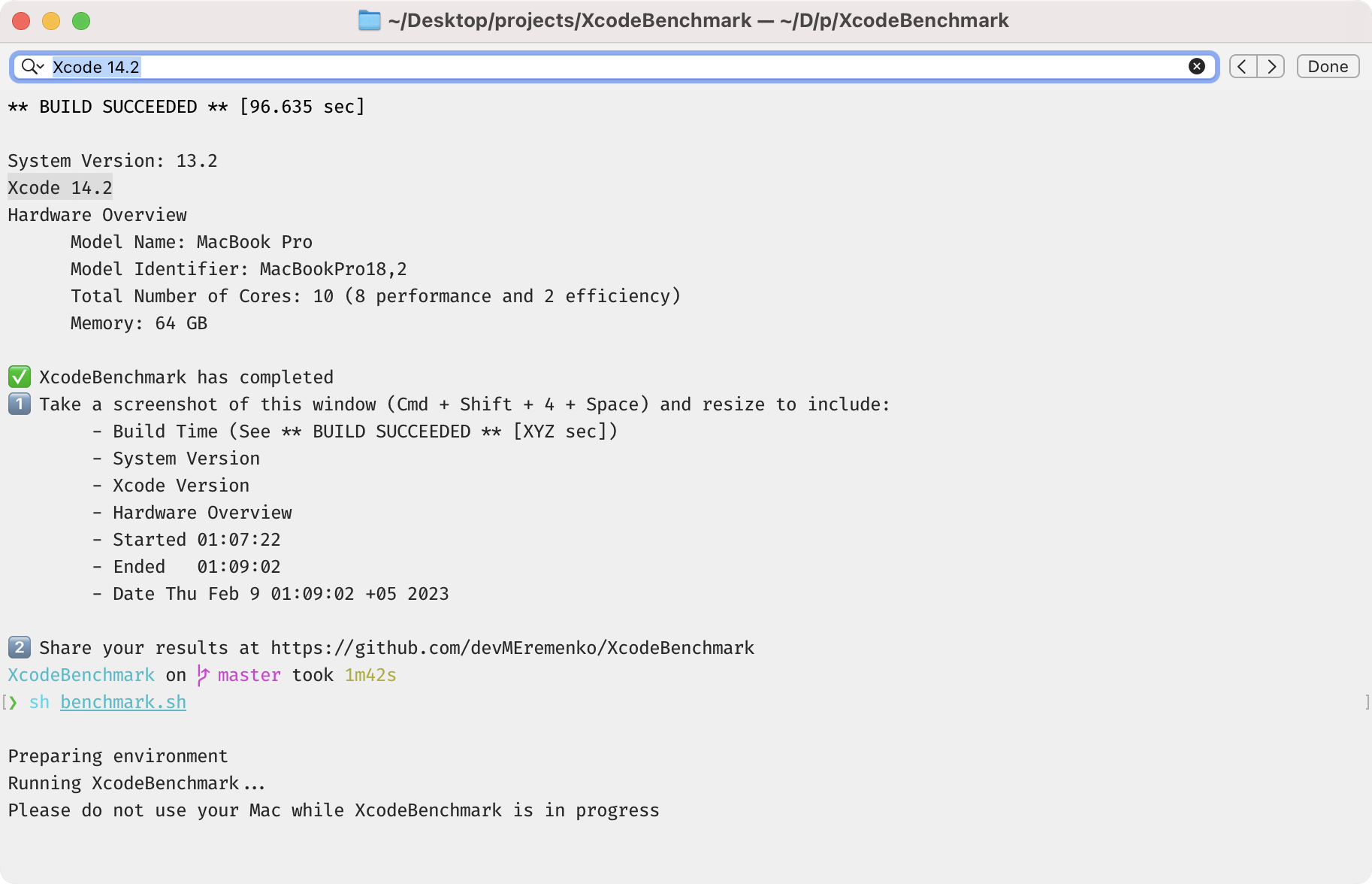
Task: Click the Ended 01:09:02 line
Action: pos(186,567)
